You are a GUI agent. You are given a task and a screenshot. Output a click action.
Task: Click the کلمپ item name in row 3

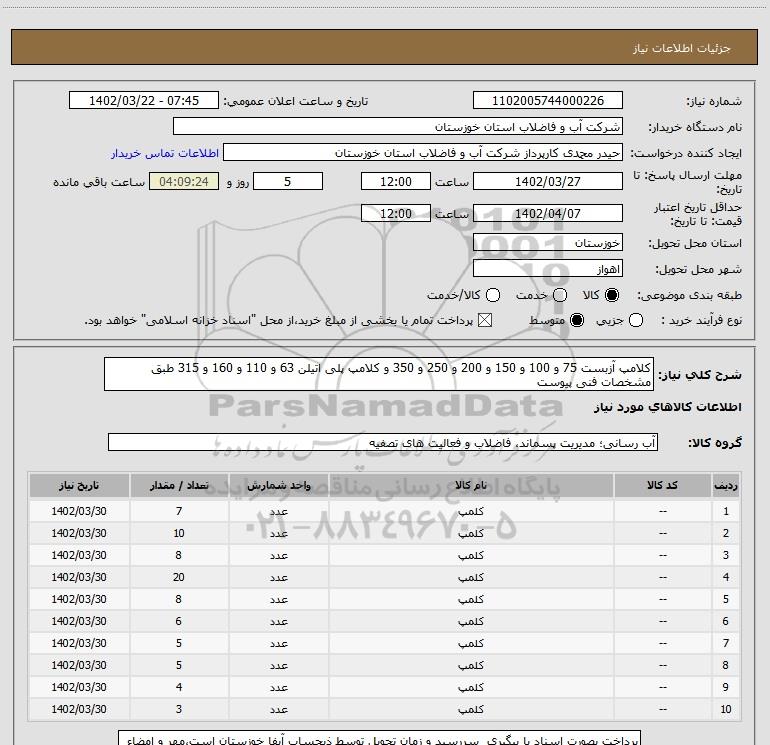click(x=471, y=555)
